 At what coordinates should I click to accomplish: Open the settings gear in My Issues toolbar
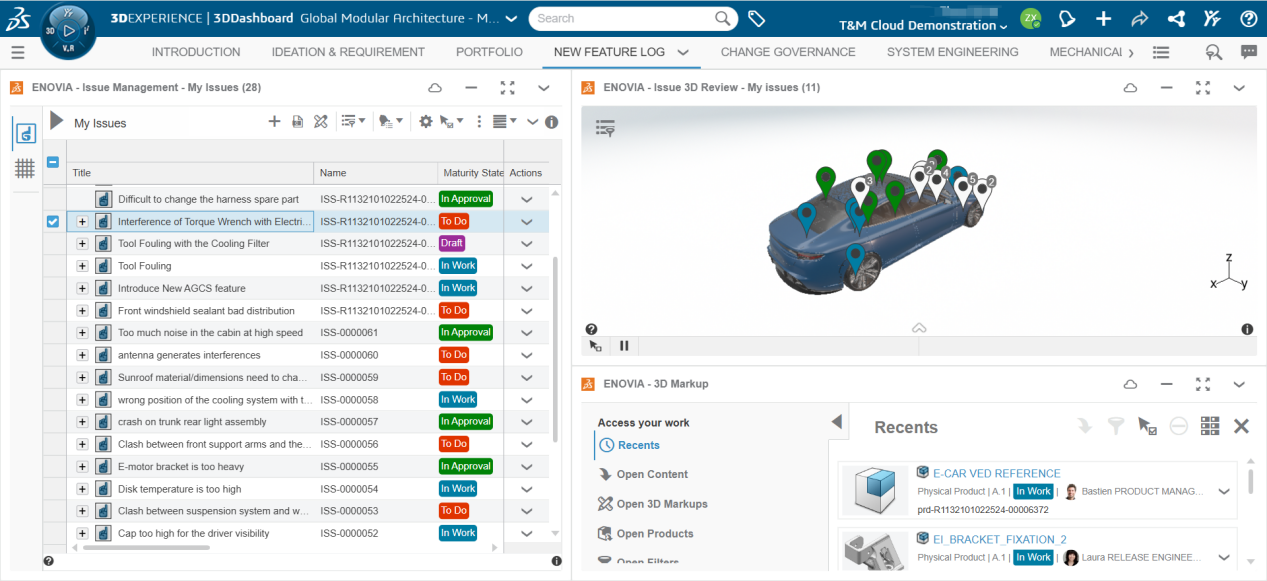(x=426, y=121)
